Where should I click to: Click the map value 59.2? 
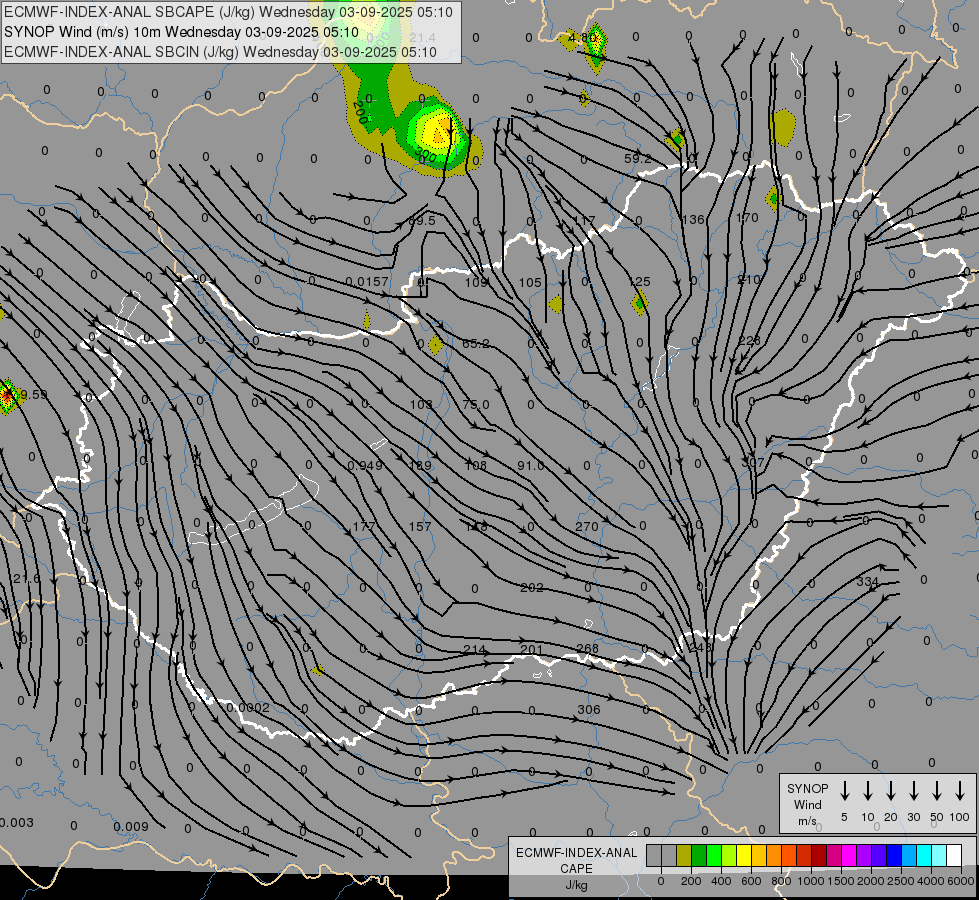(637, 159)
